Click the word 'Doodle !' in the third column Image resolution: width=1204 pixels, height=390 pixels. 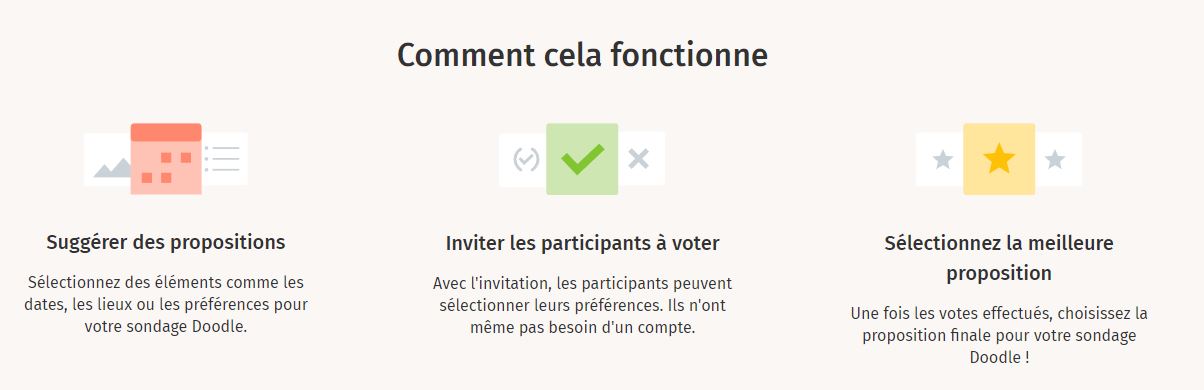[x=999, y=357]
